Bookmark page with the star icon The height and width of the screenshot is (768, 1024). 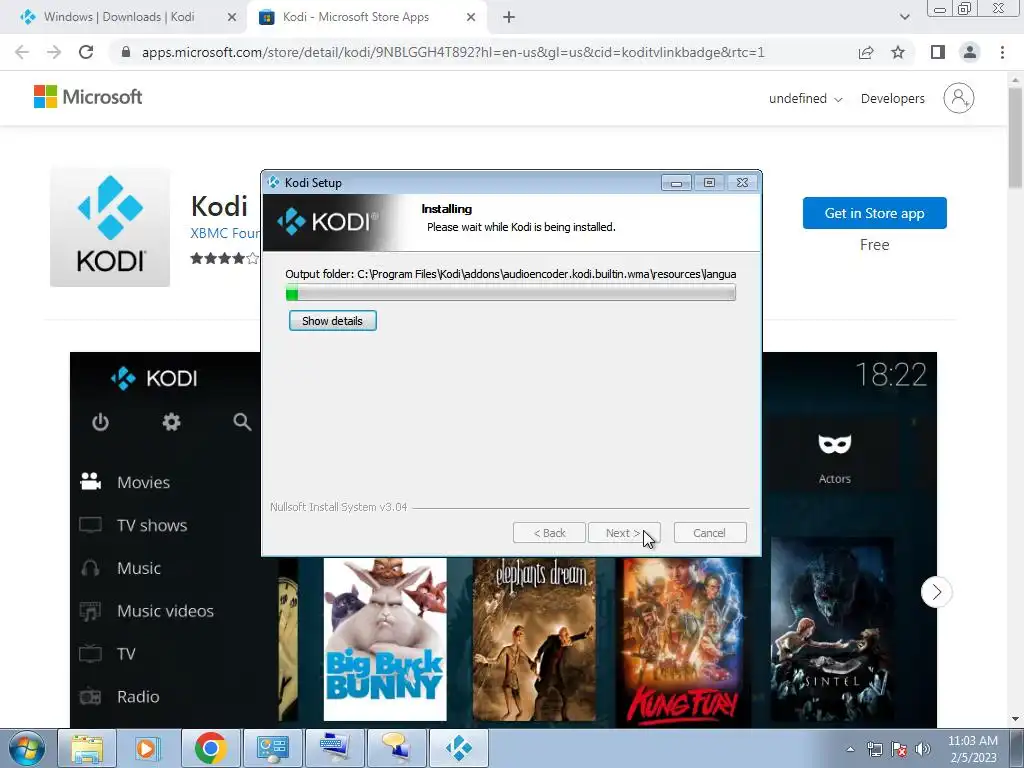[x=898, y=52]
